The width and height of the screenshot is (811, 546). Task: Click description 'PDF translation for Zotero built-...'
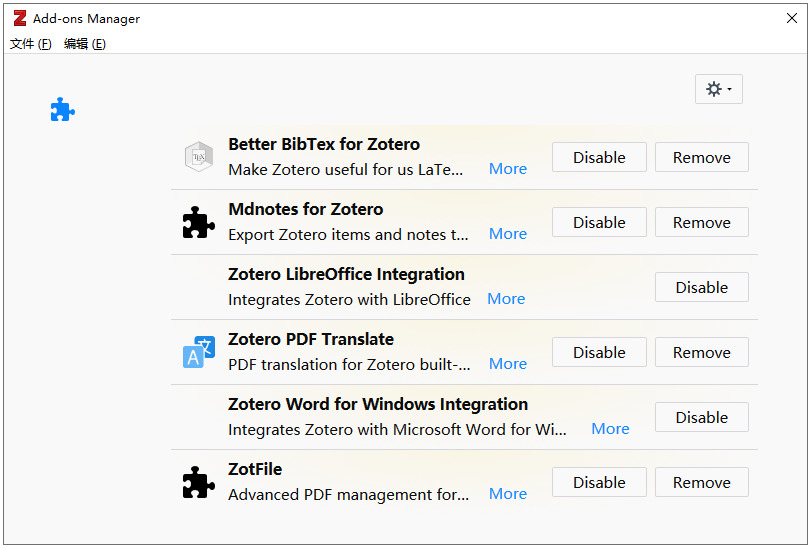[x=349, y=365]
